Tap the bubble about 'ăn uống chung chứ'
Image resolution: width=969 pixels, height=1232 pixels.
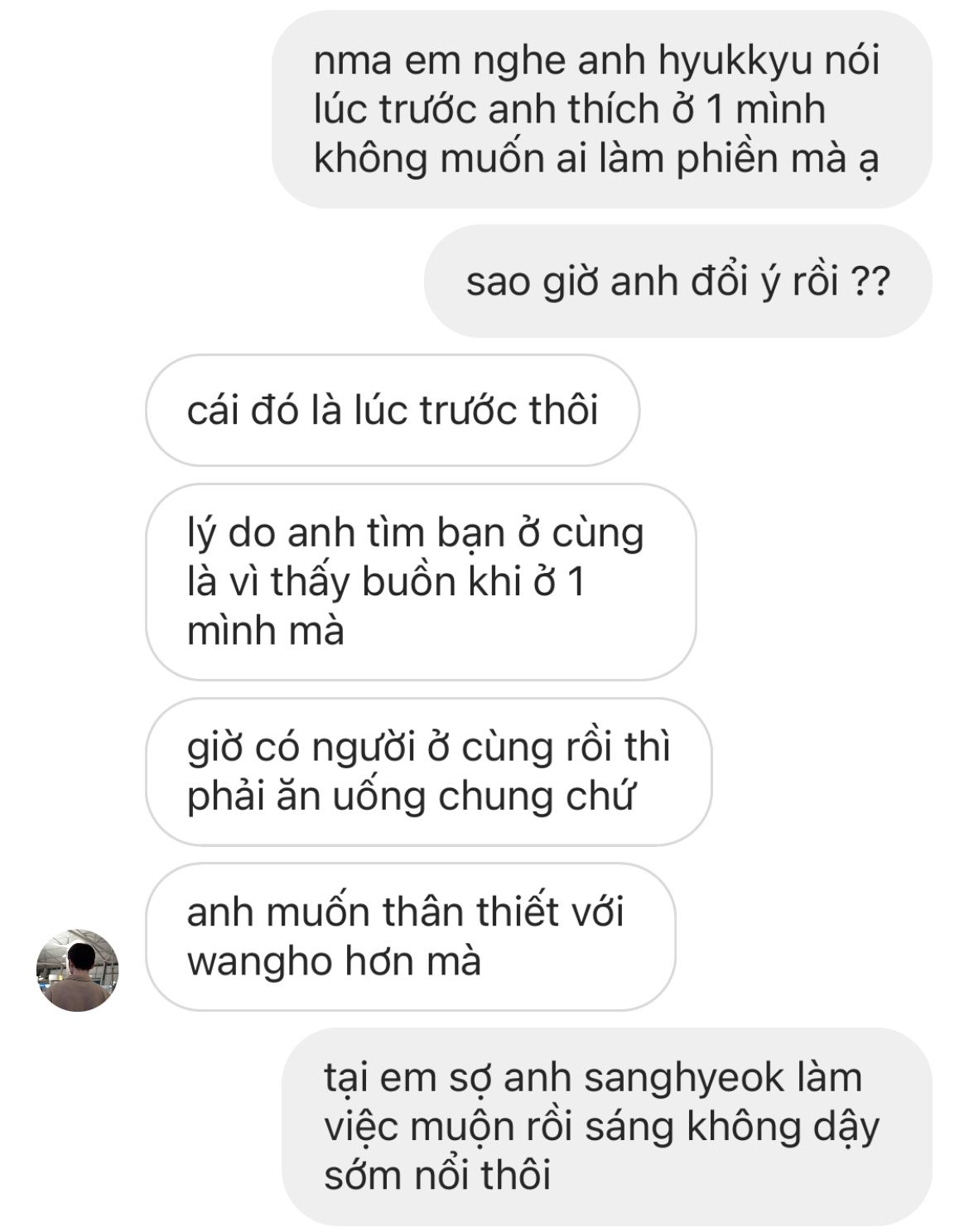point(428,772)
